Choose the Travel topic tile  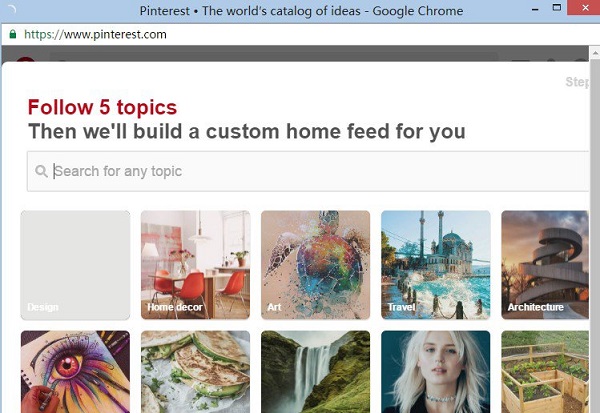click(x=436, y=265)
